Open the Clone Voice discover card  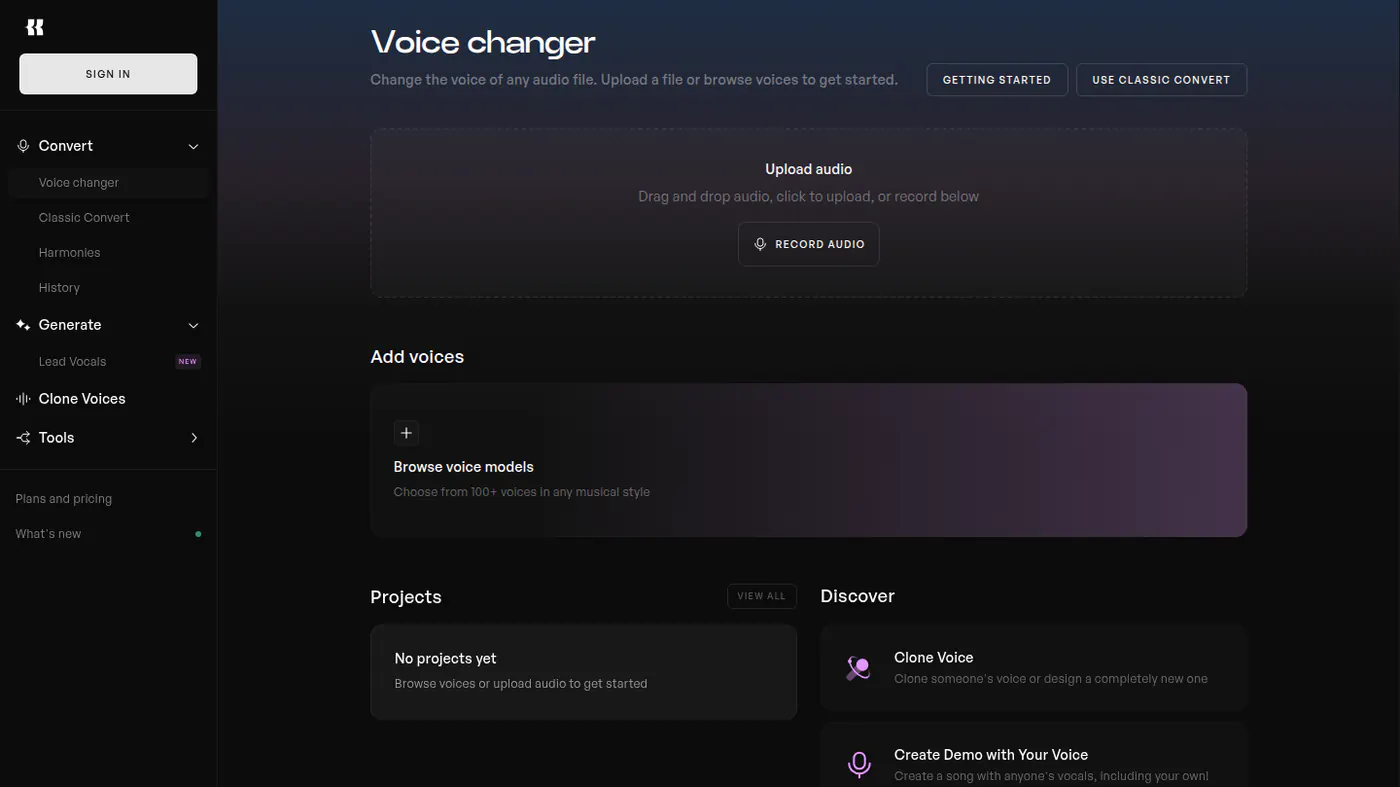1034,668
